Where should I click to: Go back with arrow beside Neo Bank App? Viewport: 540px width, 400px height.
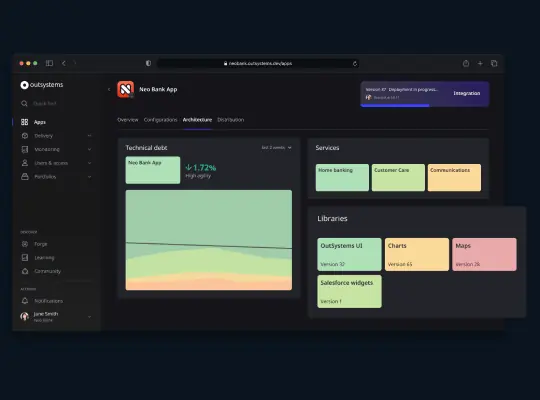pos(109,90)
